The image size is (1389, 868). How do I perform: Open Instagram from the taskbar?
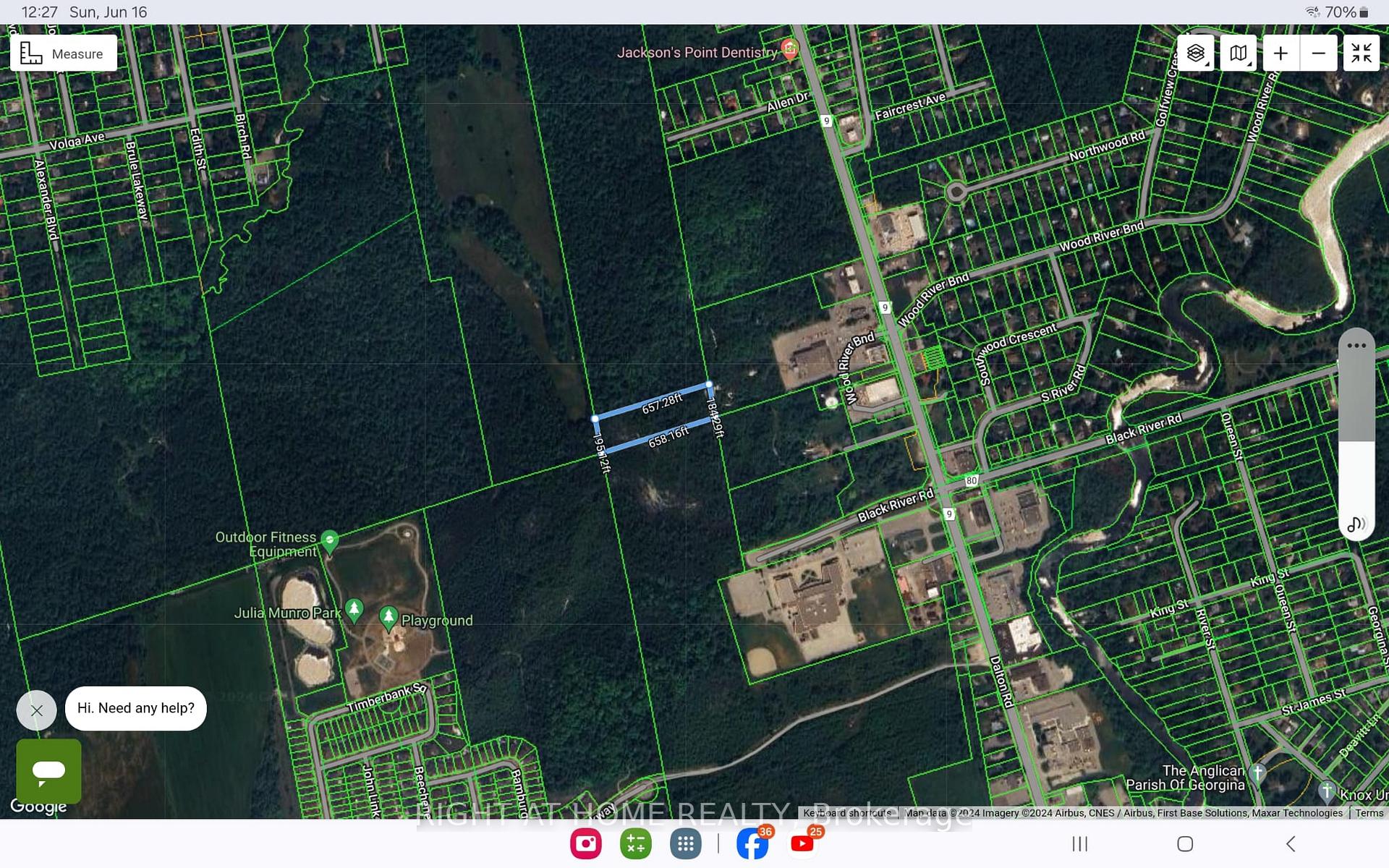coord(586,843)
